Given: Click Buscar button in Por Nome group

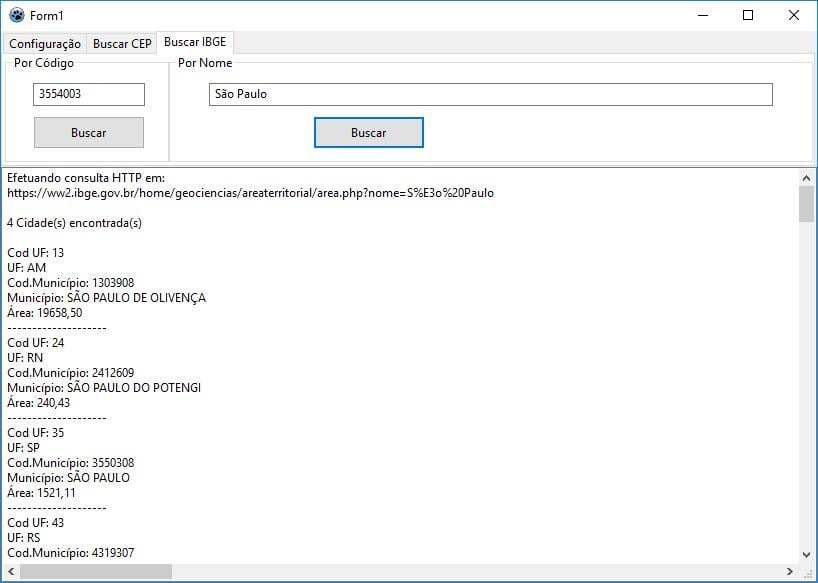Looking at the screenshot, I should tap(368, 132).
